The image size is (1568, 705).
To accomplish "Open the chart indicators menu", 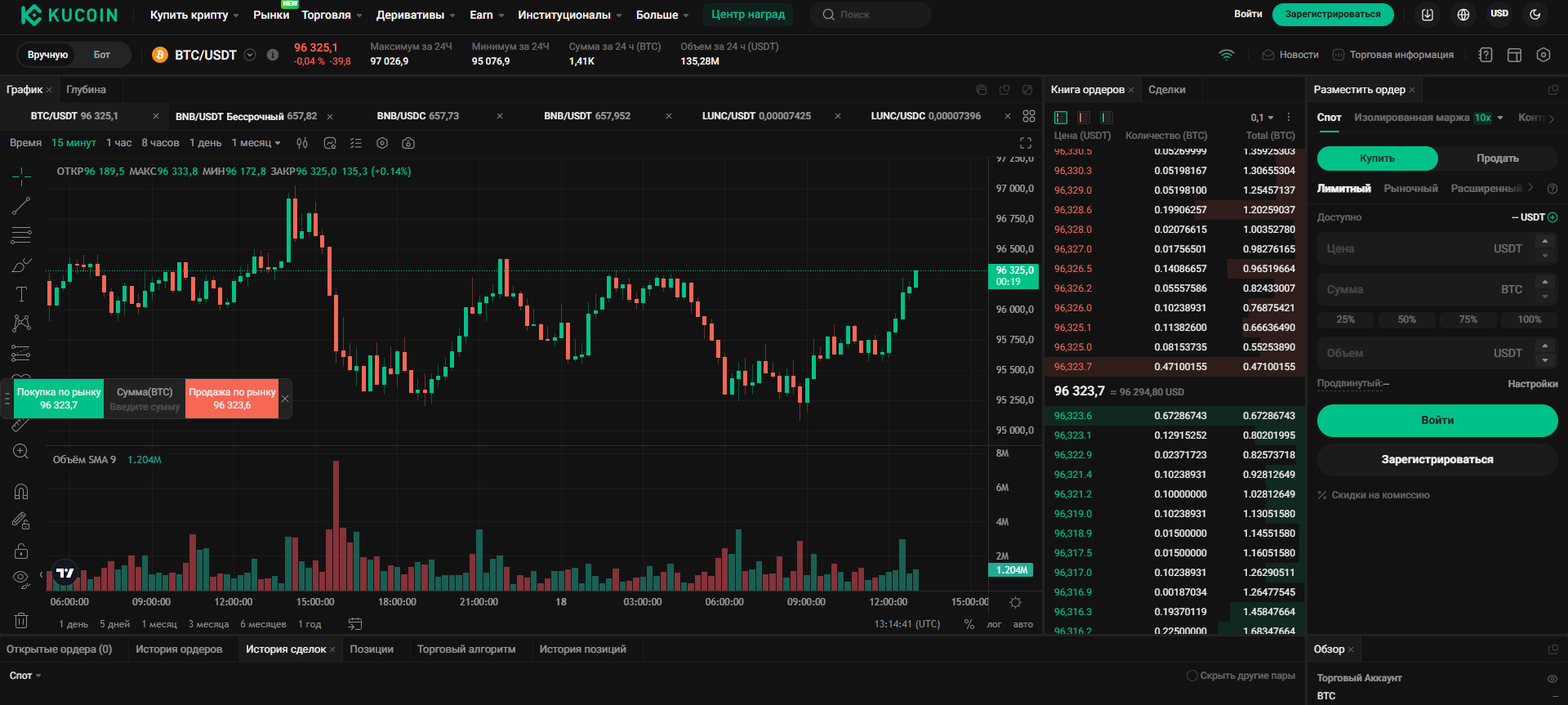I will click(330, 143).
